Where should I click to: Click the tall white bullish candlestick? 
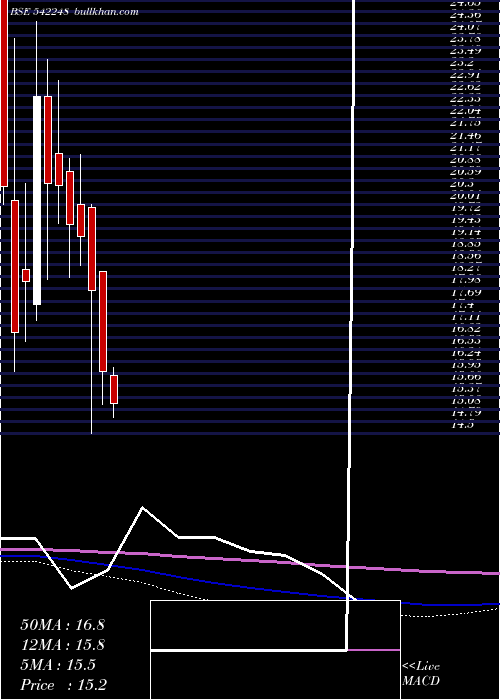[x=37, y=200]
